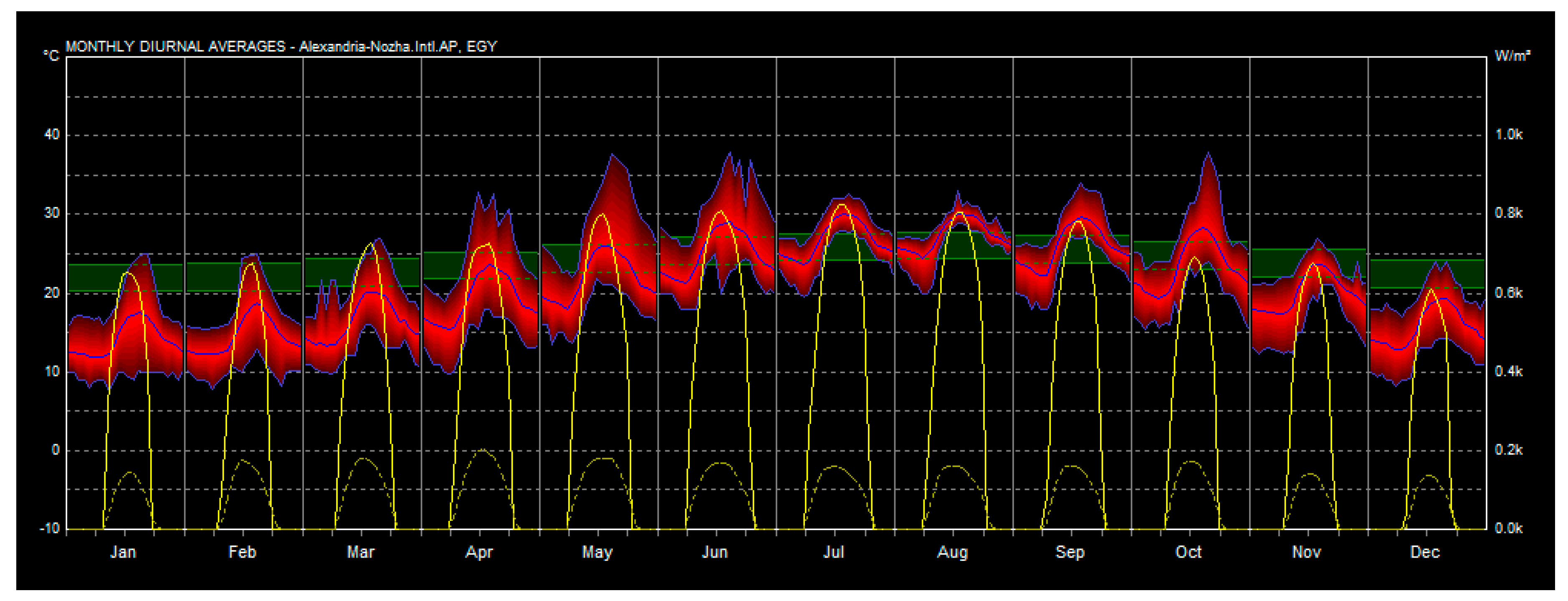Click the 40 temperature axis tick
The height and width of the screenshot is (601, 1568).
click(52, 135)
